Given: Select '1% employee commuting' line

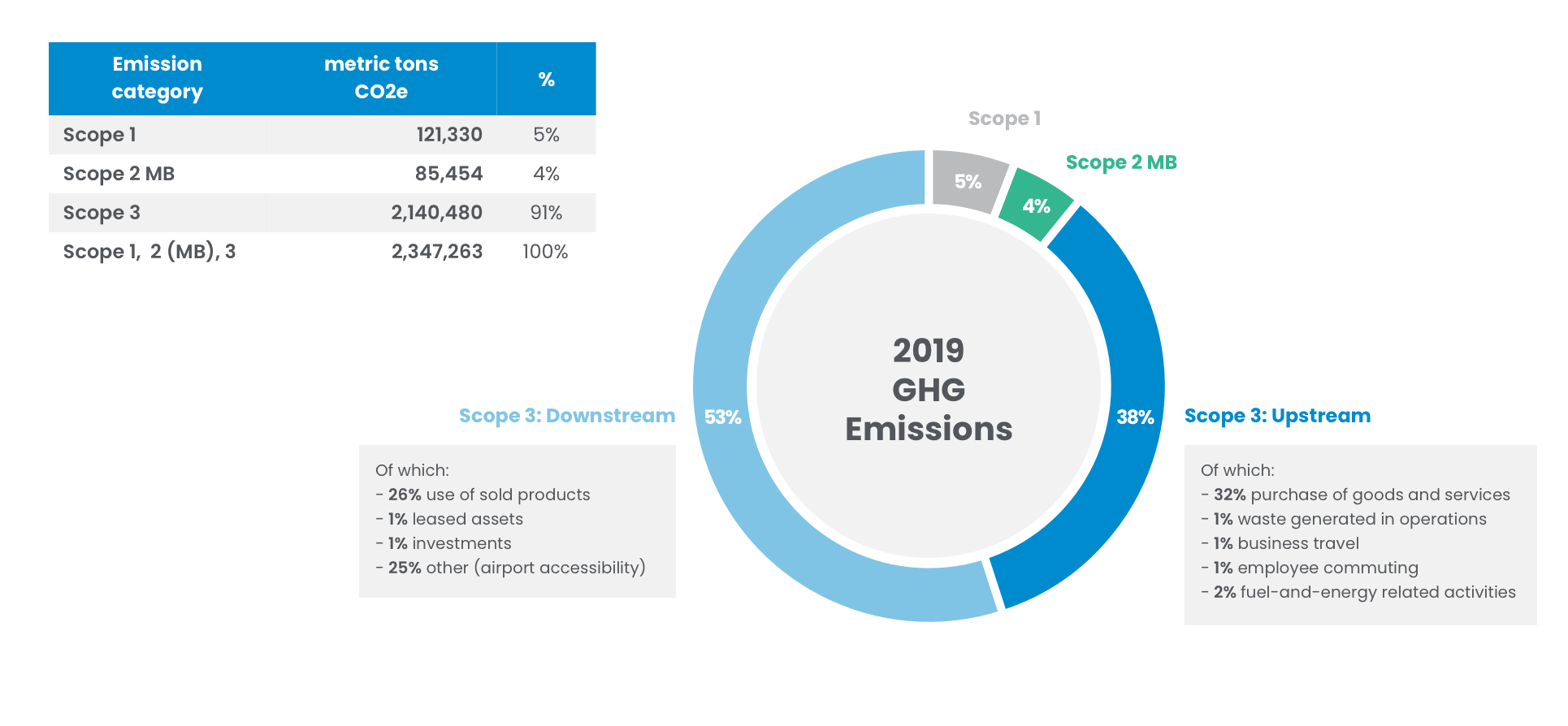Looking at the screenshot, I should click(1310, 568).
